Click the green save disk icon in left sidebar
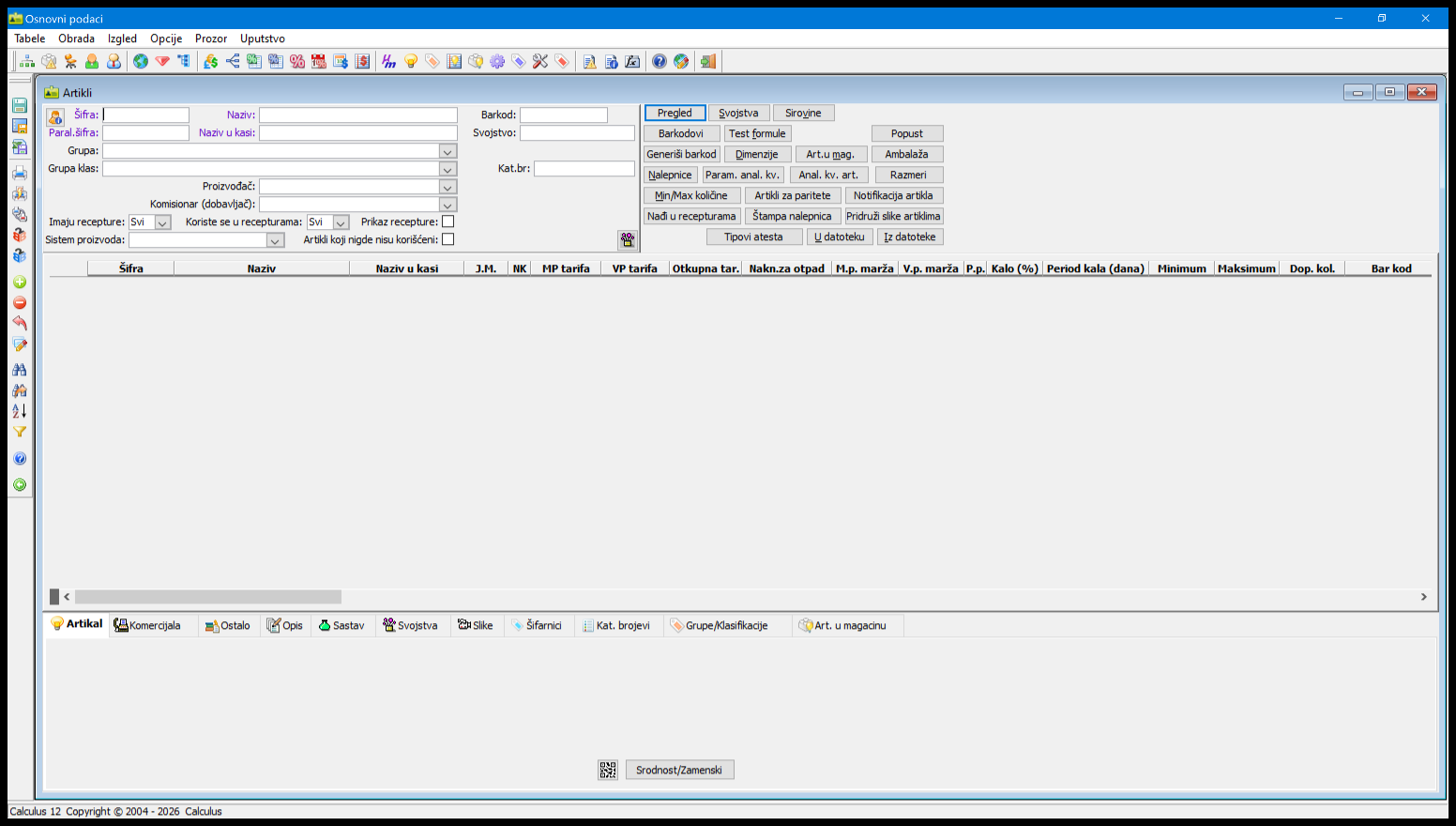 click(x=19, y=105)
